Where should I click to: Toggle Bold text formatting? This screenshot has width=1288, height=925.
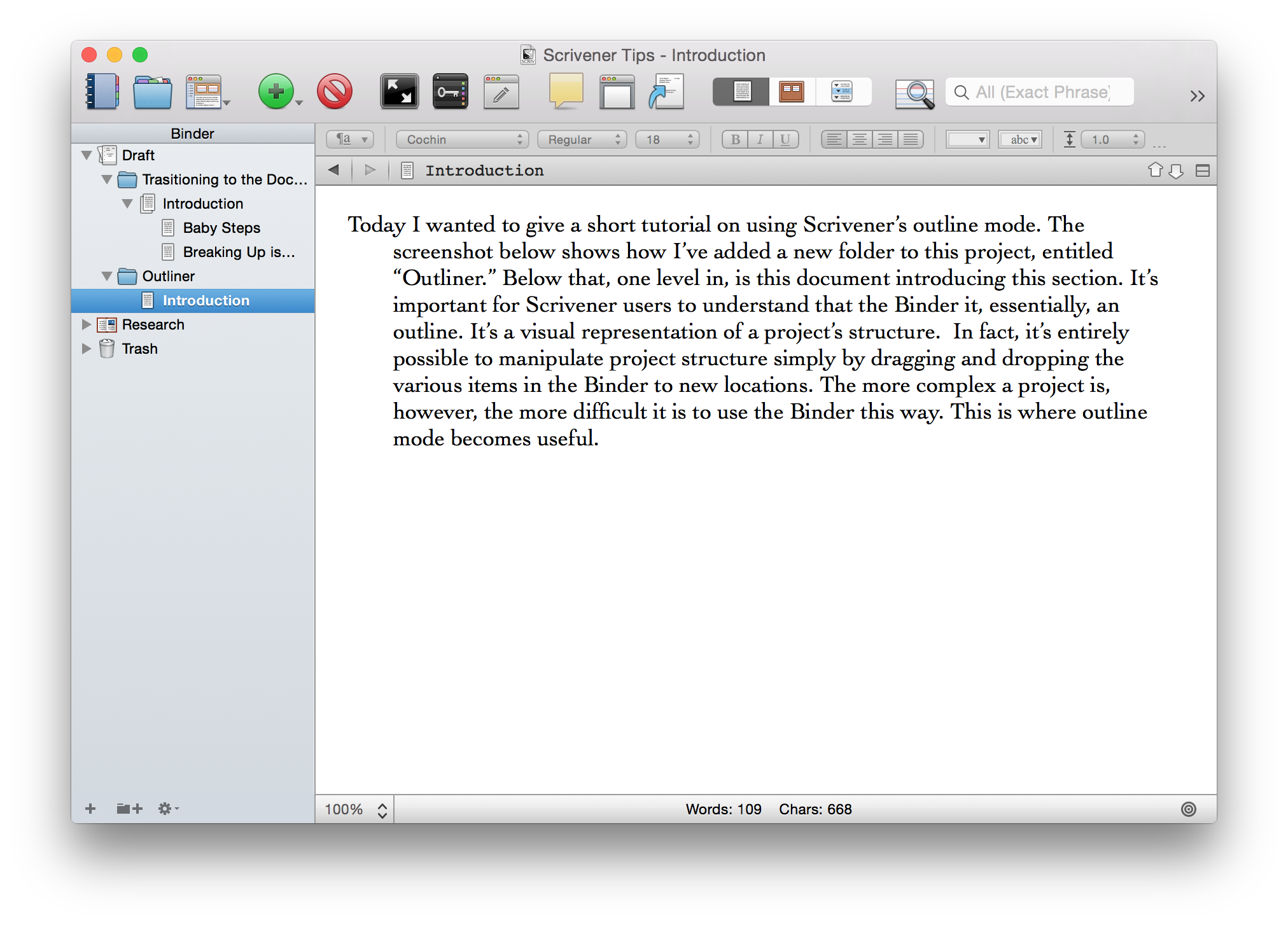[x=735, y=139]
